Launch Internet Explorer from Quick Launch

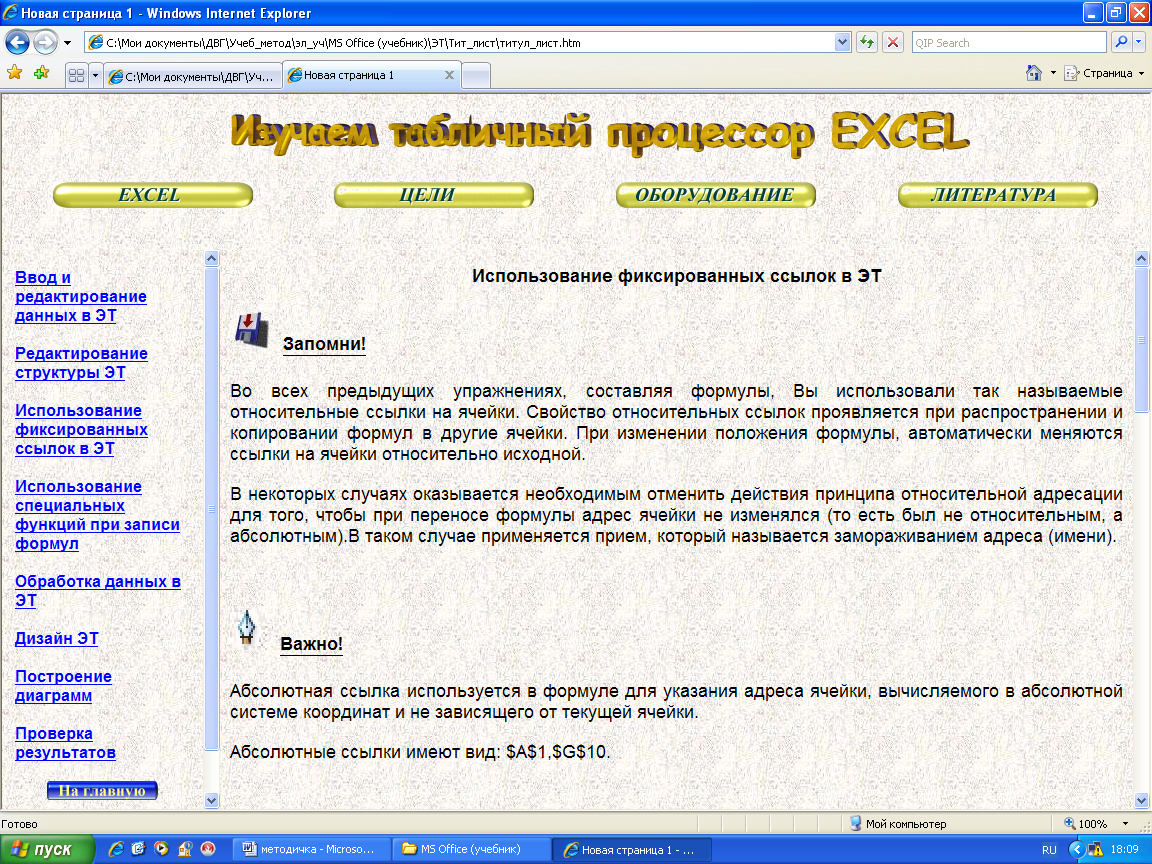click(116, 849)
